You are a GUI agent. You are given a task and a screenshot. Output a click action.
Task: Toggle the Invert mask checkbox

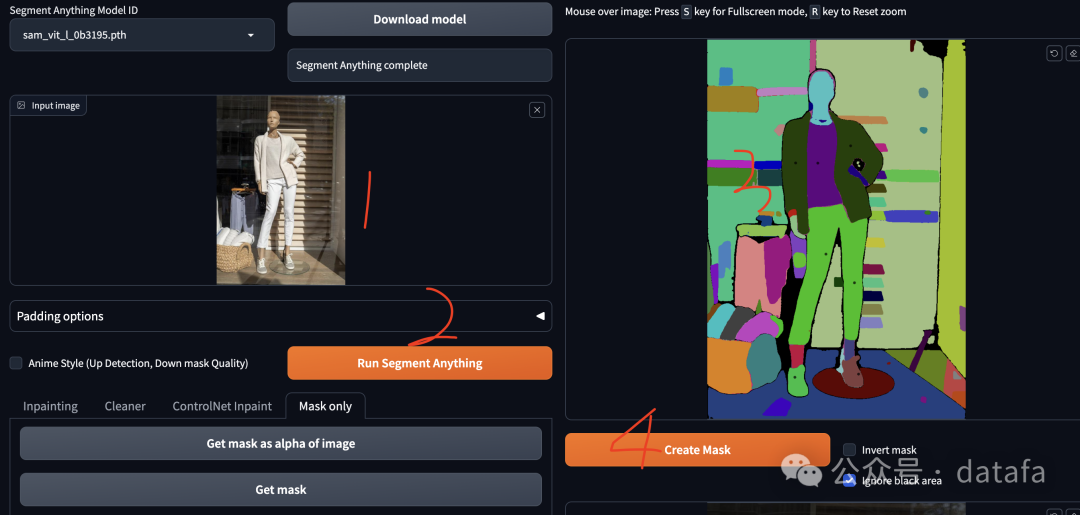[x=849, y=450]
